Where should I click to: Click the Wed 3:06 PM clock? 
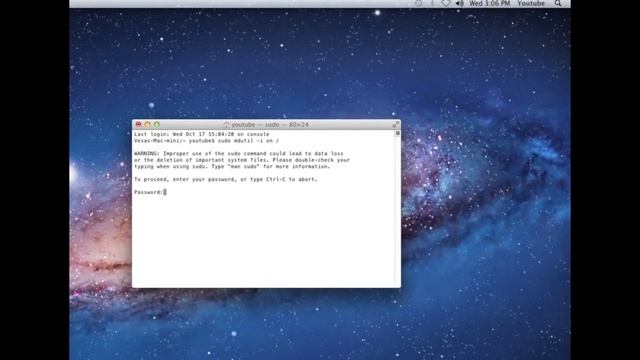point(489,3)
